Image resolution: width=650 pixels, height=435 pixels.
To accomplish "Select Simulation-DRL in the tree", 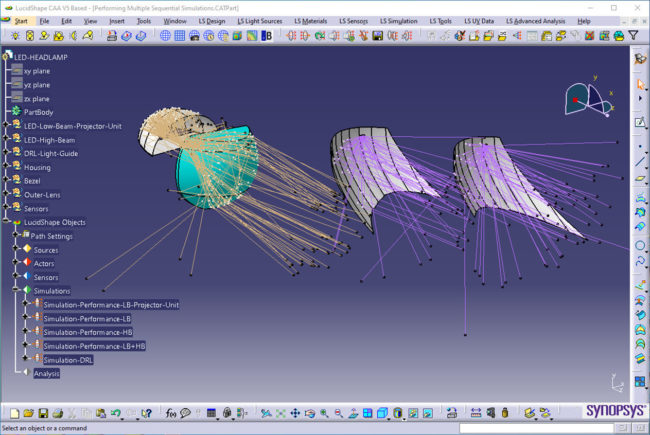I will click(x=68, y=359).
